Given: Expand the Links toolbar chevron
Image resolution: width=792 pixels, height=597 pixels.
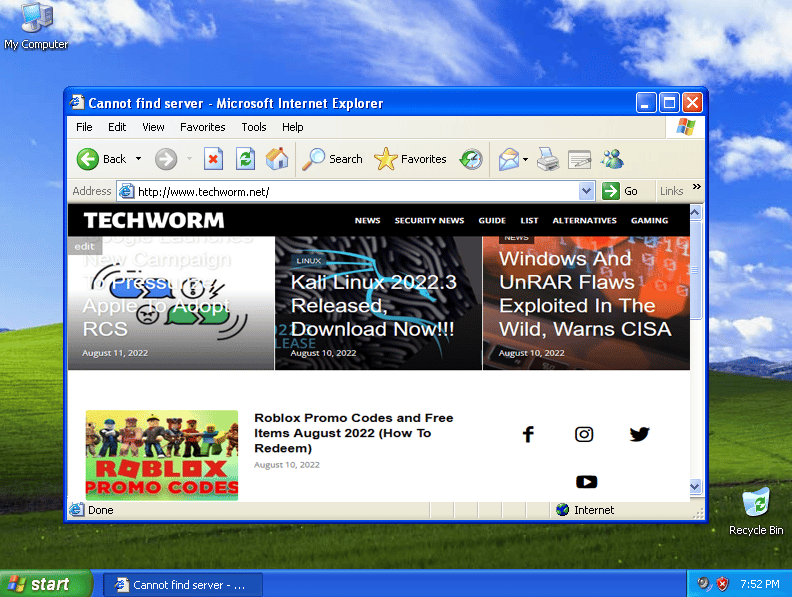Looking at the screenshot, I should click(x=697, y=186).
